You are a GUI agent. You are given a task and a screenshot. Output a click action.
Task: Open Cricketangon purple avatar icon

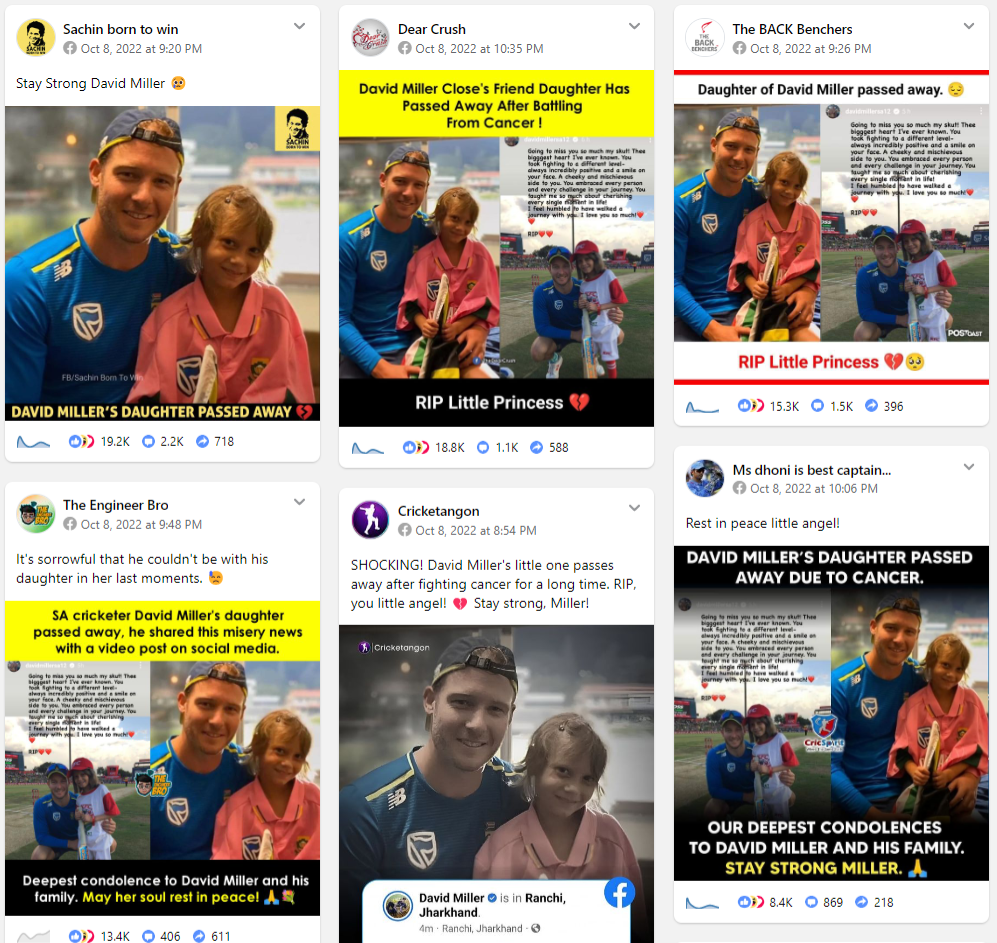[370, 520]
